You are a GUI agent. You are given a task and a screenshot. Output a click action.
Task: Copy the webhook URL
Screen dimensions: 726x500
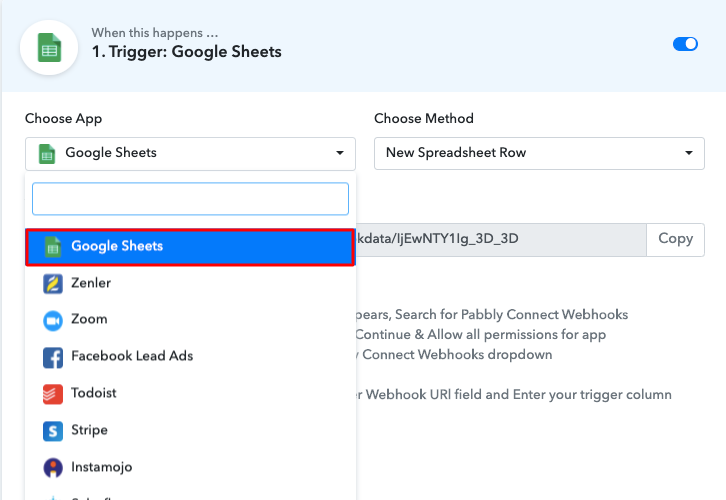(x=676, y=239)
